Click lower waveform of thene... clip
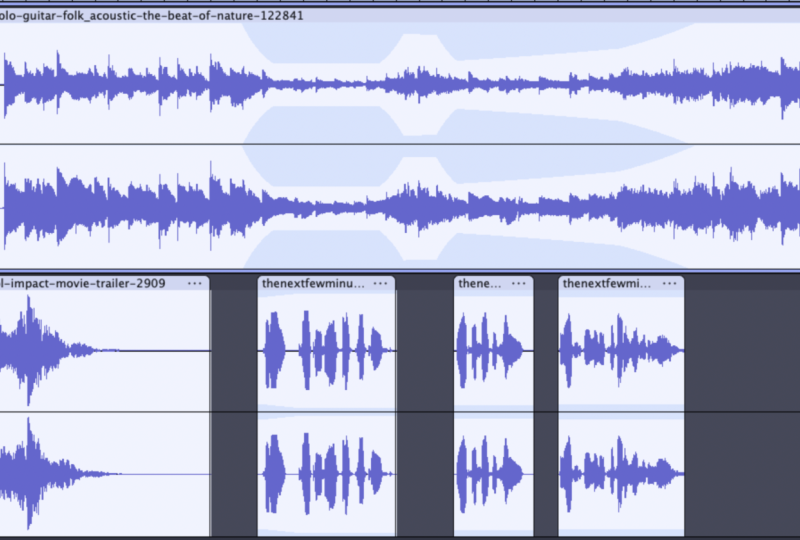This screenshot has width=800, height=540. tap(494, 474)
